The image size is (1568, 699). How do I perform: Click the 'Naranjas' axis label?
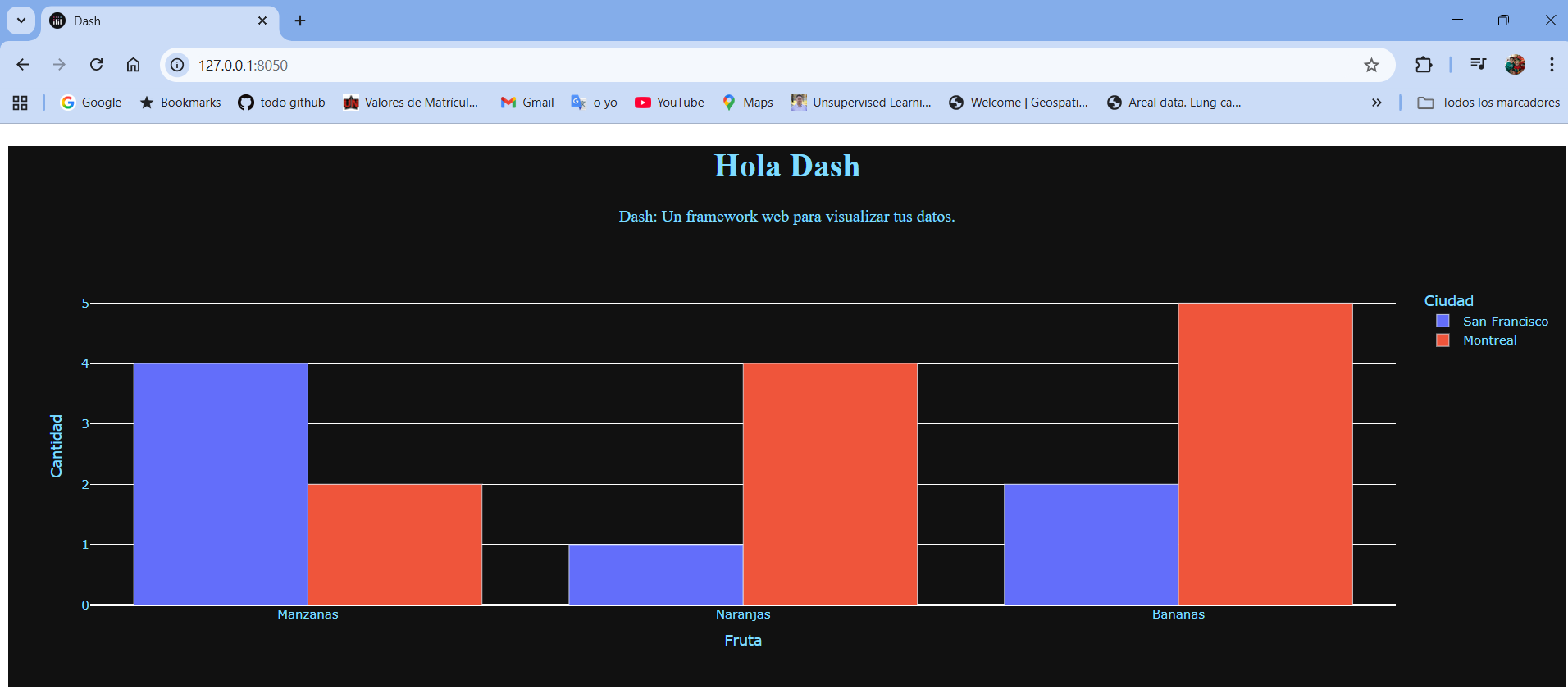point(743,614)
